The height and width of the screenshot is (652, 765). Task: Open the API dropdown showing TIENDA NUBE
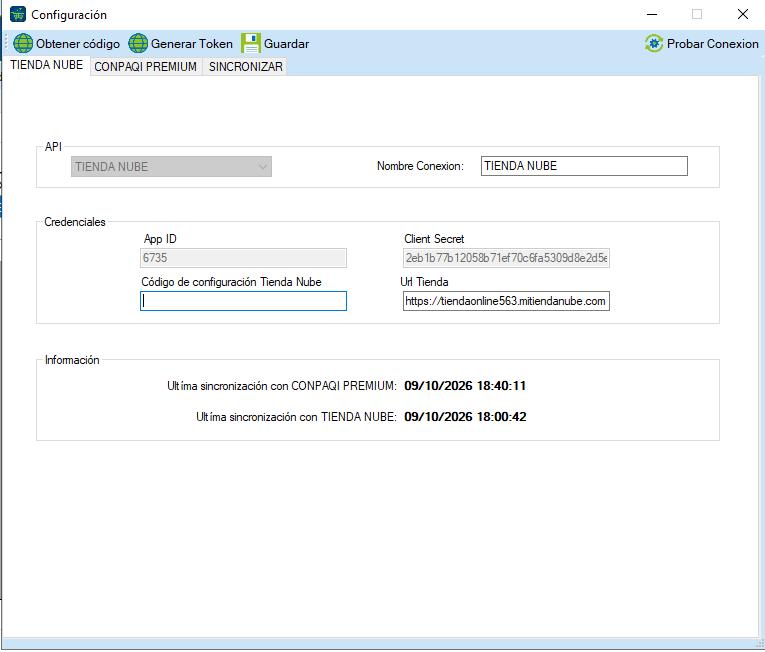click(171, 167)
